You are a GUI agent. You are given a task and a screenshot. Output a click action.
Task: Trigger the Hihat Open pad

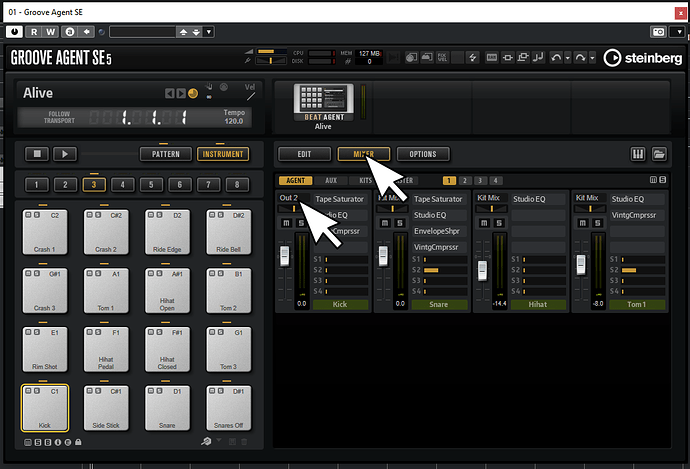167,290
